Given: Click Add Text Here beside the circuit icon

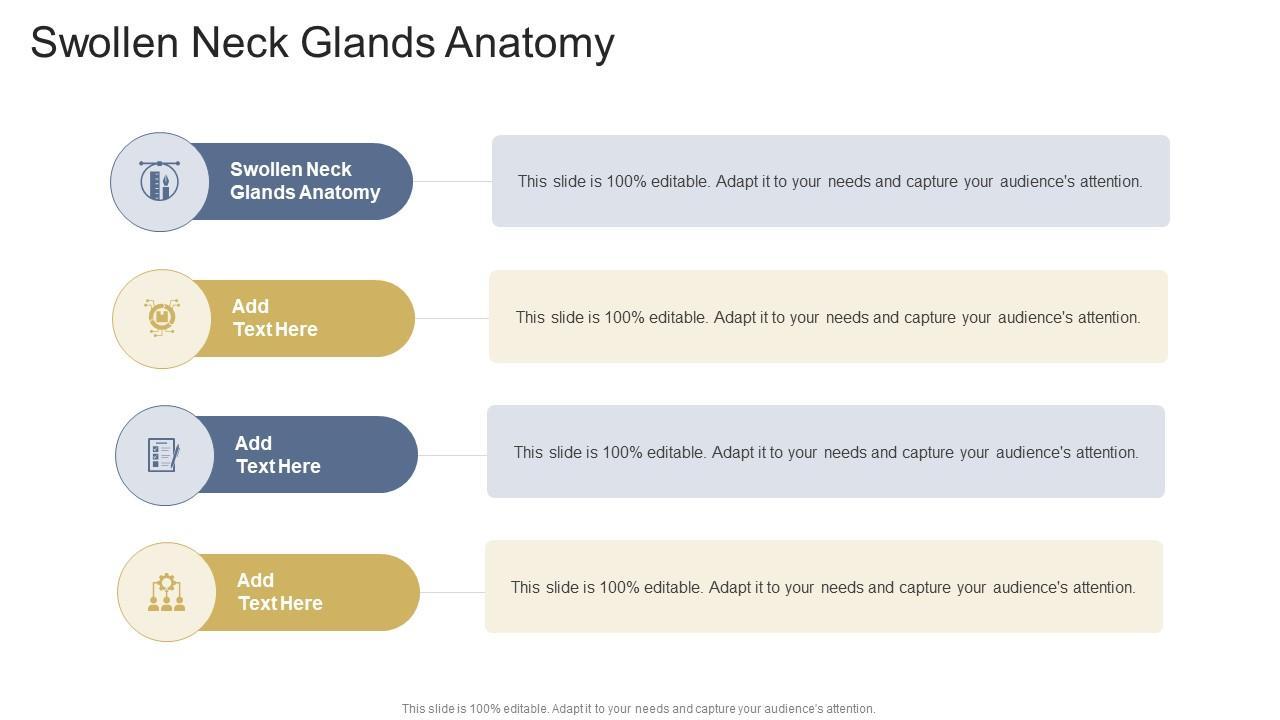Looking at the screenshot, I should [x=275, y=318].
